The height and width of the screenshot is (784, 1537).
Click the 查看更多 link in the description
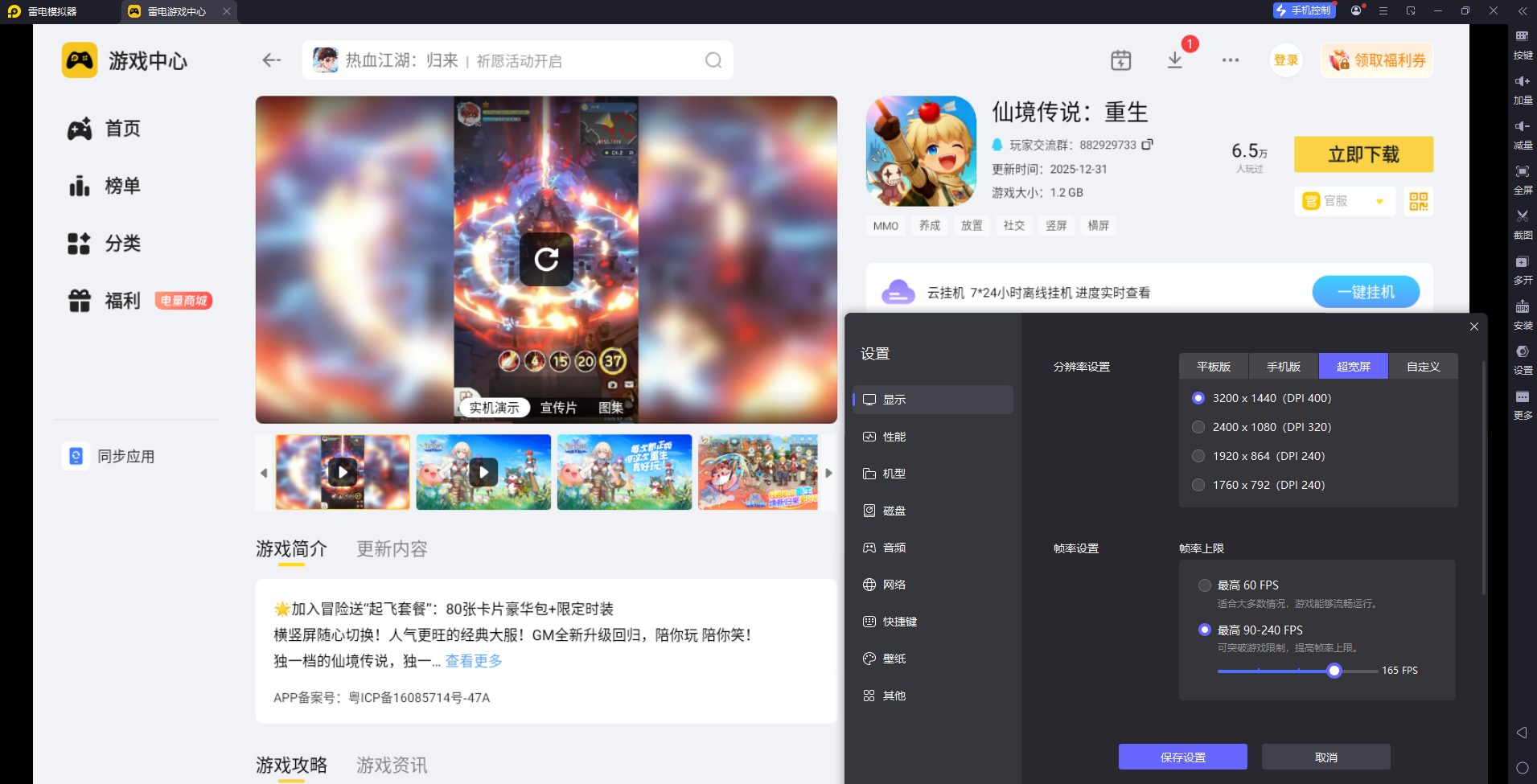[474, 661]
